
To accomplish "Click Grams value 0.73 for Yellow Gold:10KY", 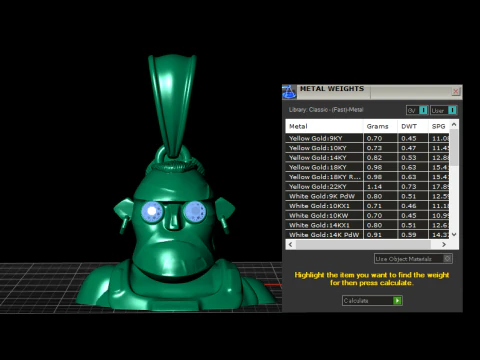I will coord(374,148).
